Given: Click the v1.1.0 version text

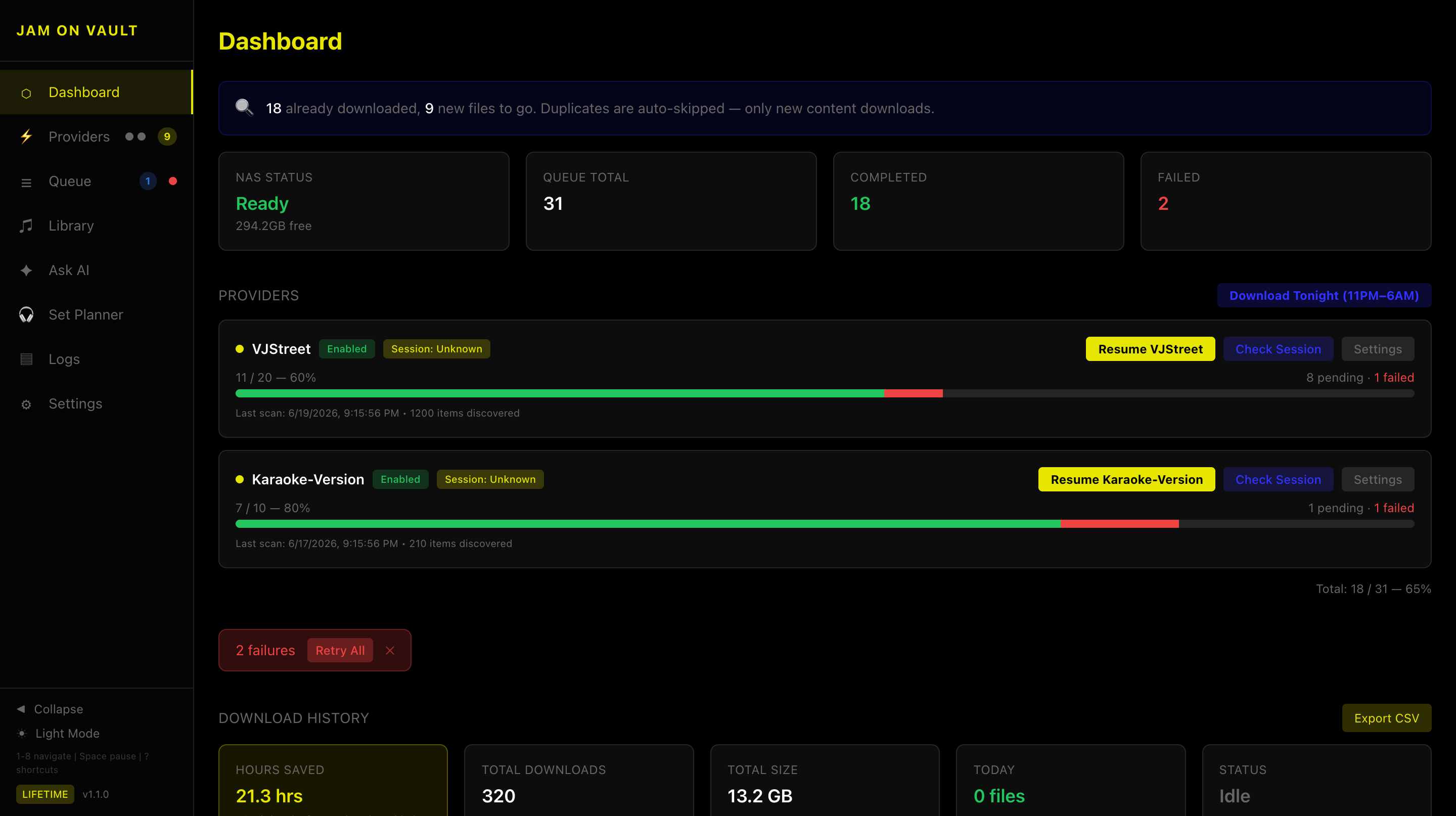Looking at the screenshot, I should 96,794.
